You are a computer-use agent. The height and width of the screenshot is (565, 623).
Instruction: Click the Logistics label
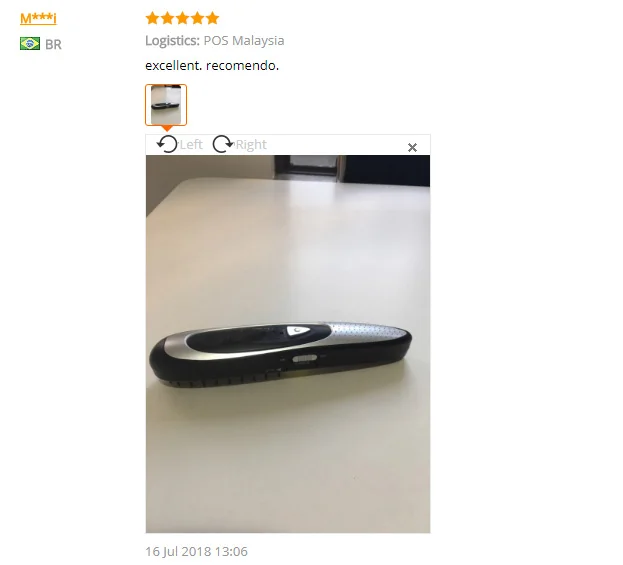tap(172, 41)
